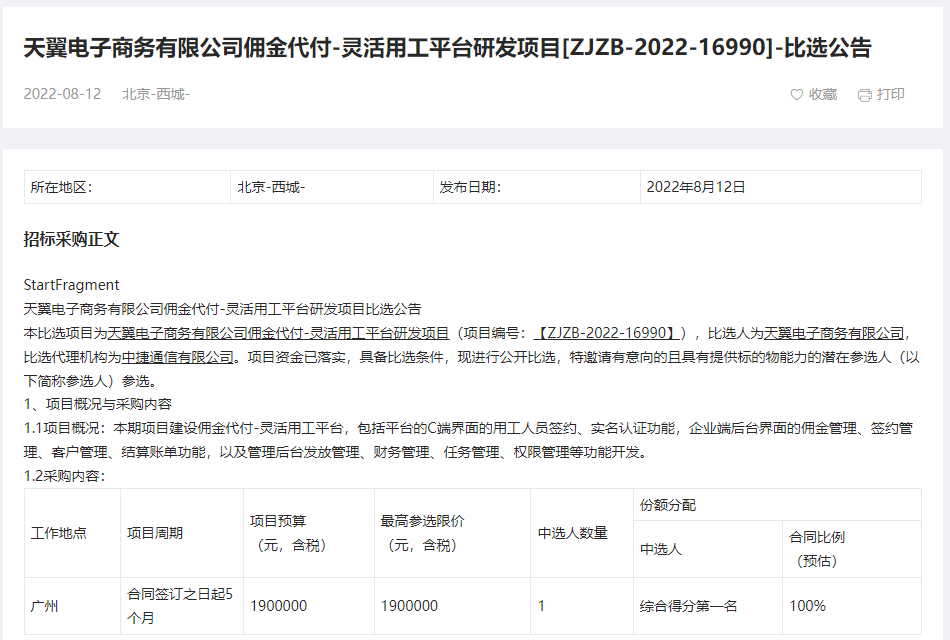Click the 综合得分第一名 winner cell
950x640 pixels.
(689, 605)
